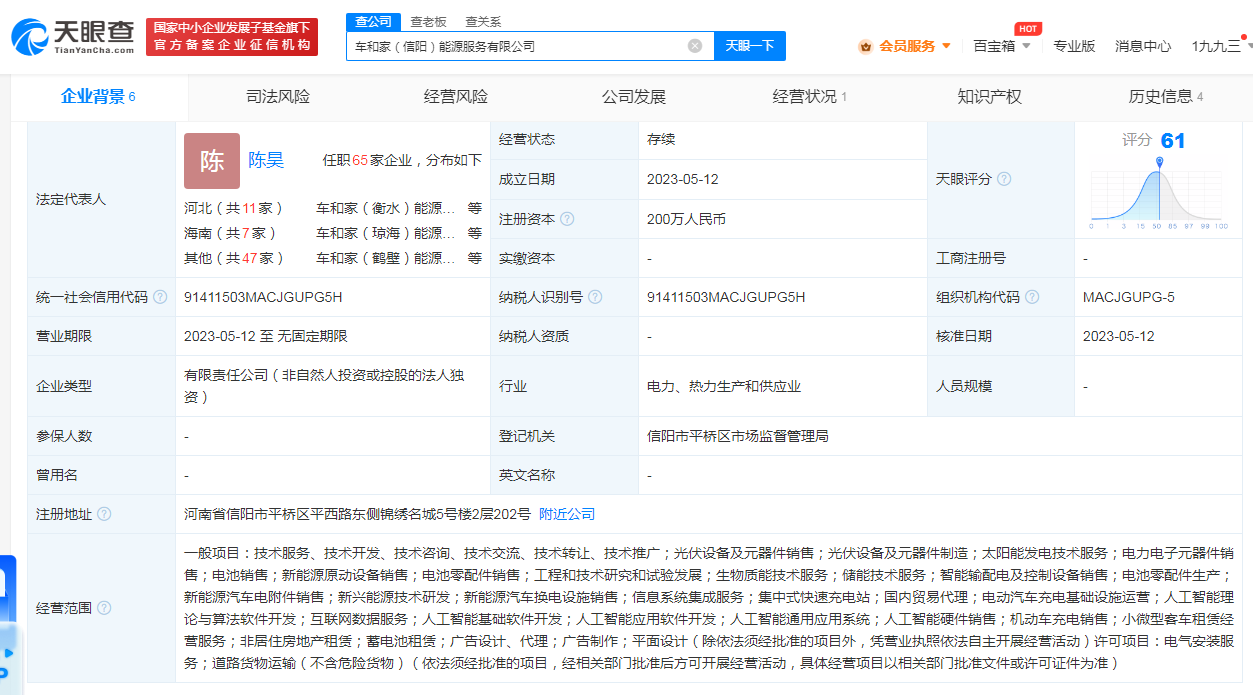
Task: Click the crown icon beside 会员服务
Action: pos(866,46)
